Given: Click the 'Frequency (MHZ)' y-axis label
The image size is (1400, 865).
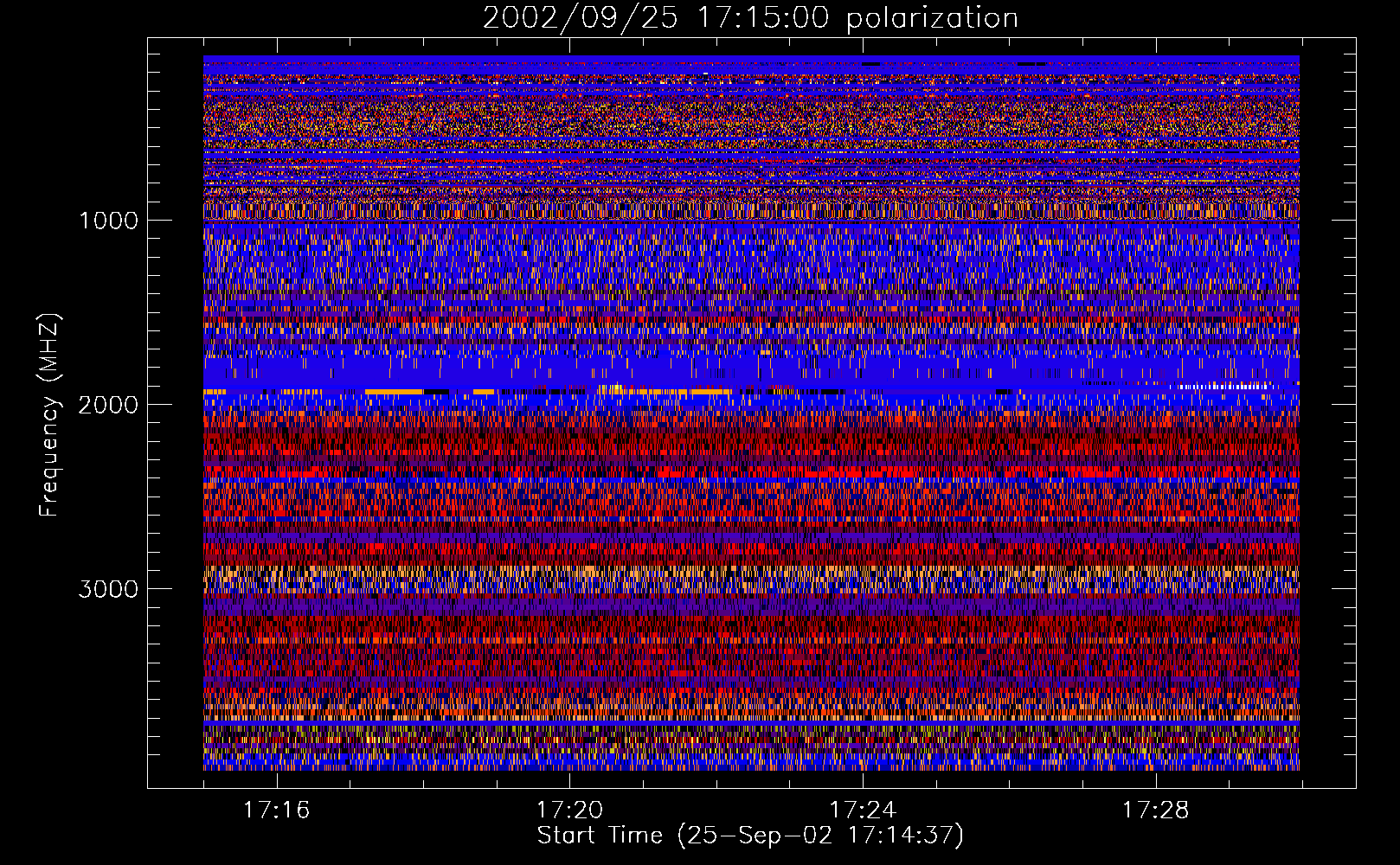Looking at the screenshot, I should click(x=49, y=415).
